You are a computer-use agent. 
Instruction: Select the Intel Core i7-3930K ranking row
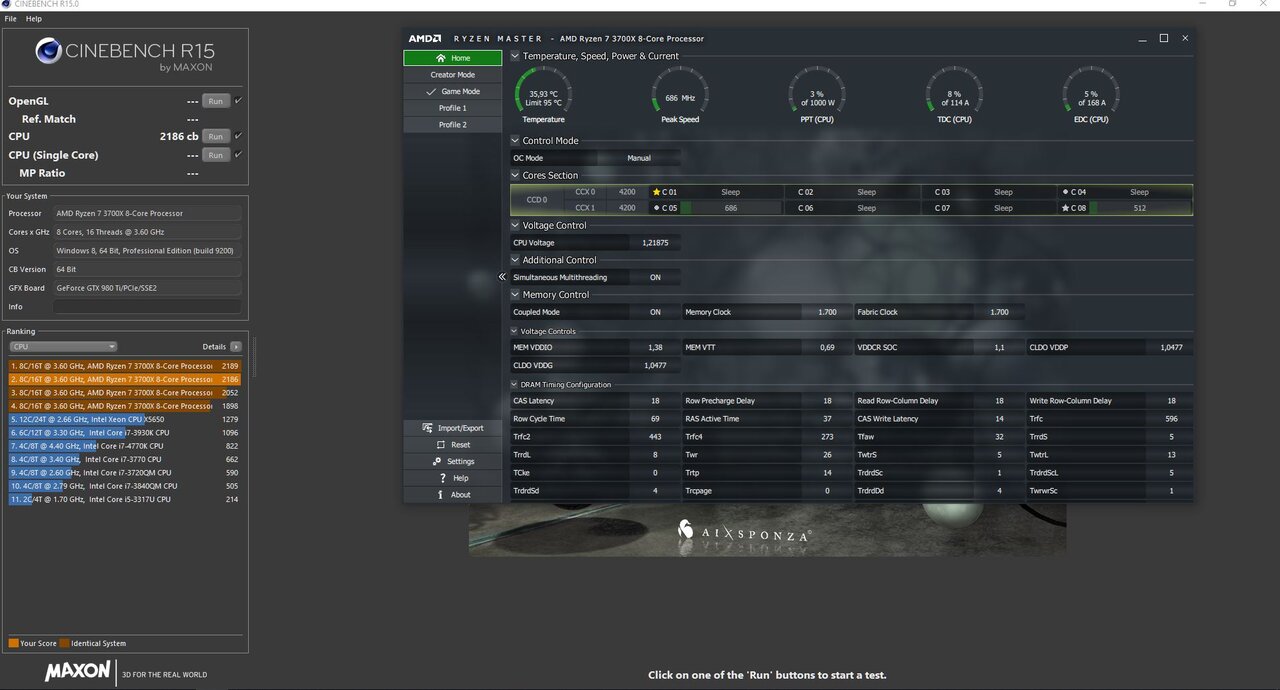click(125, 433)
